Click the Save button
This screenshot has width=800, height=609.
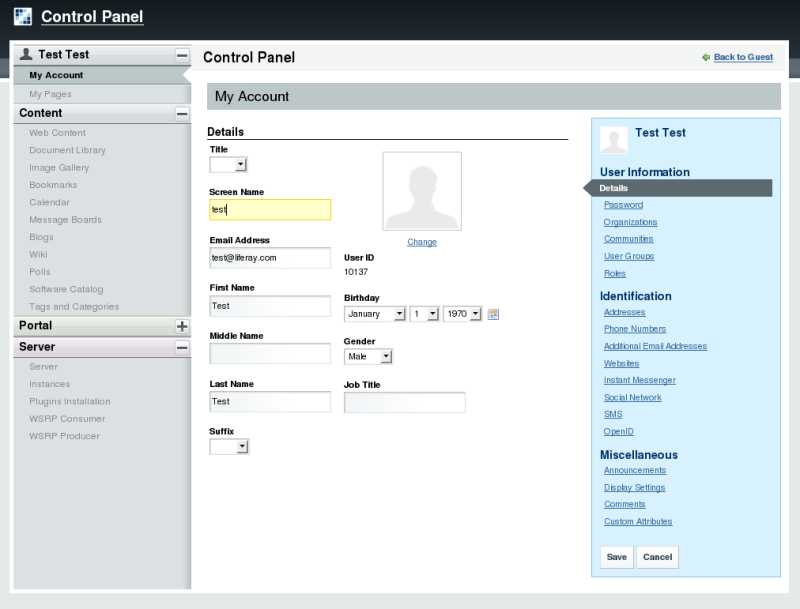click(x=617, y=557)
